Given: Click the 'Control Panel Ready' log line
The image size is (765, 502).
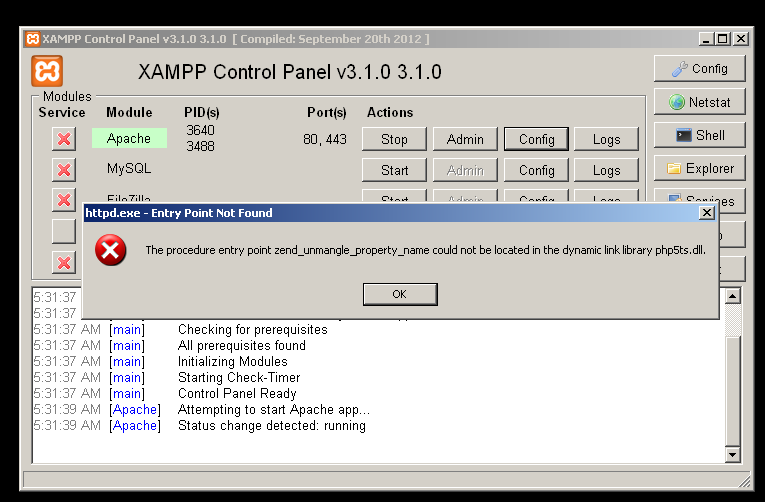Looking at the screenshot, I should click(x=237, y=393).
